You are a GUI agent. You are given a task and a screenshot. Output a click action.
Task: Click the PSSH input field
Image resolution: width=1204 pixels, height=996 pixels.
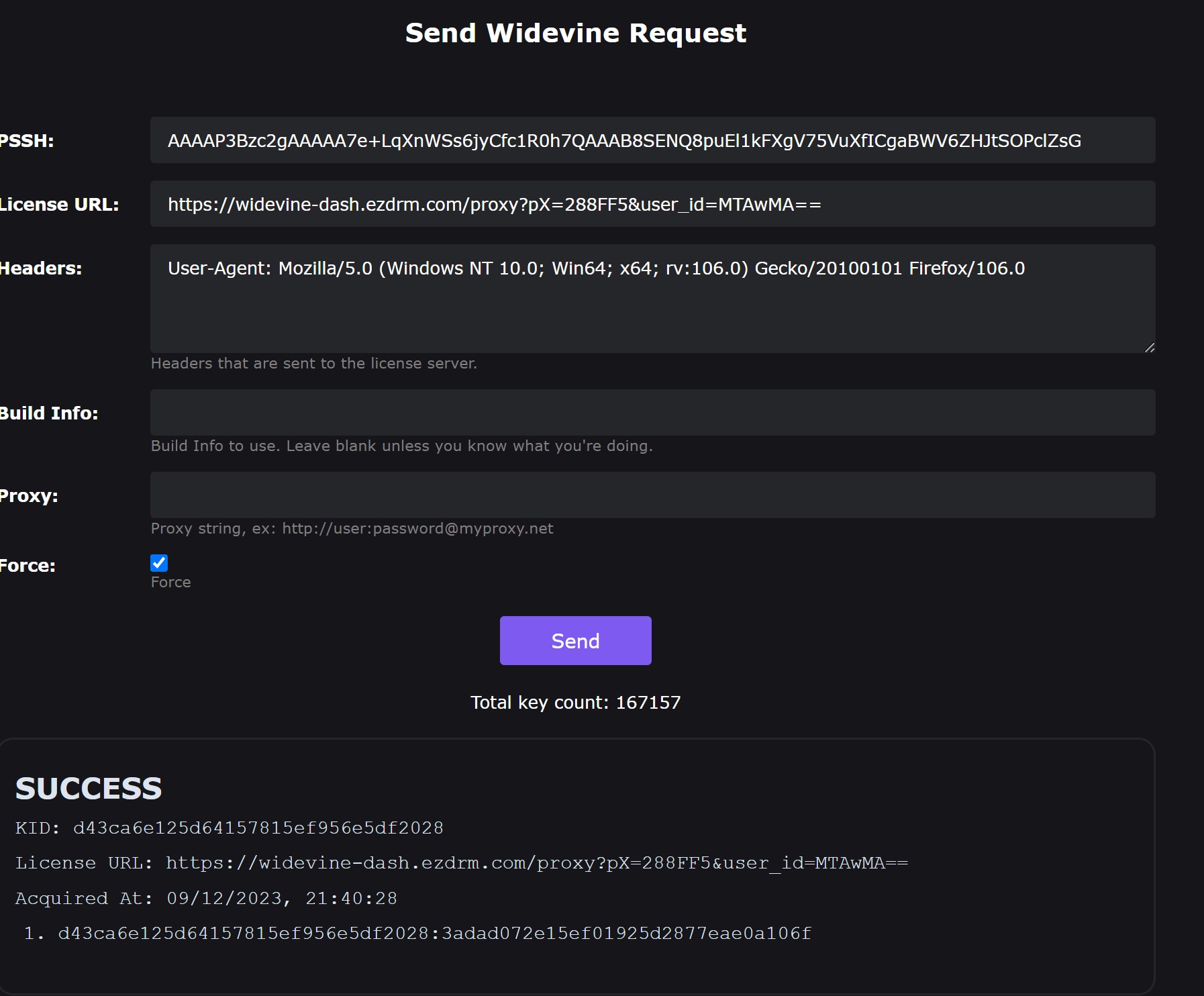pyautogui.click(x=652, y=140)
